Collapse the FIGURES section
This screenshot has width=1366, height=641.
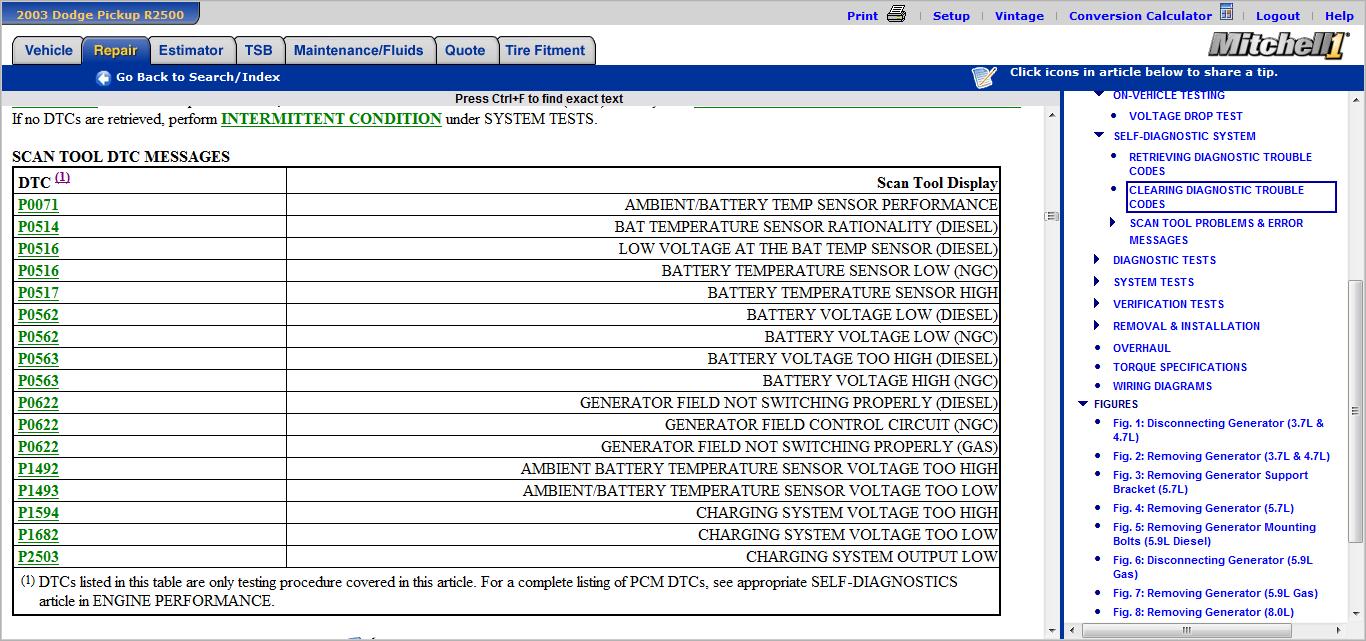pos(1083,404)
